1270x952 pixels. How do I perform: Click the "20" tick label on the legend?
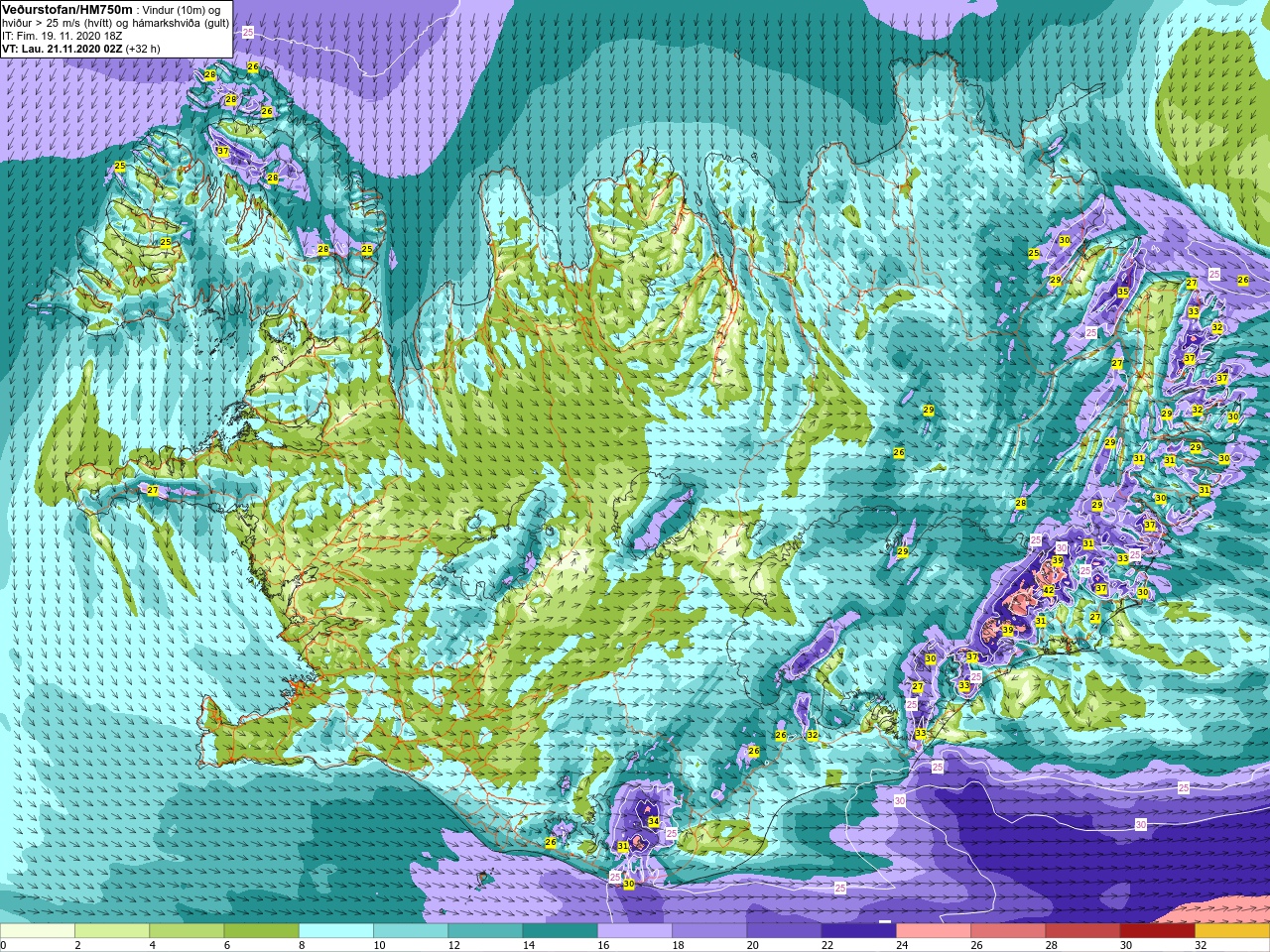tap(752, 946)
